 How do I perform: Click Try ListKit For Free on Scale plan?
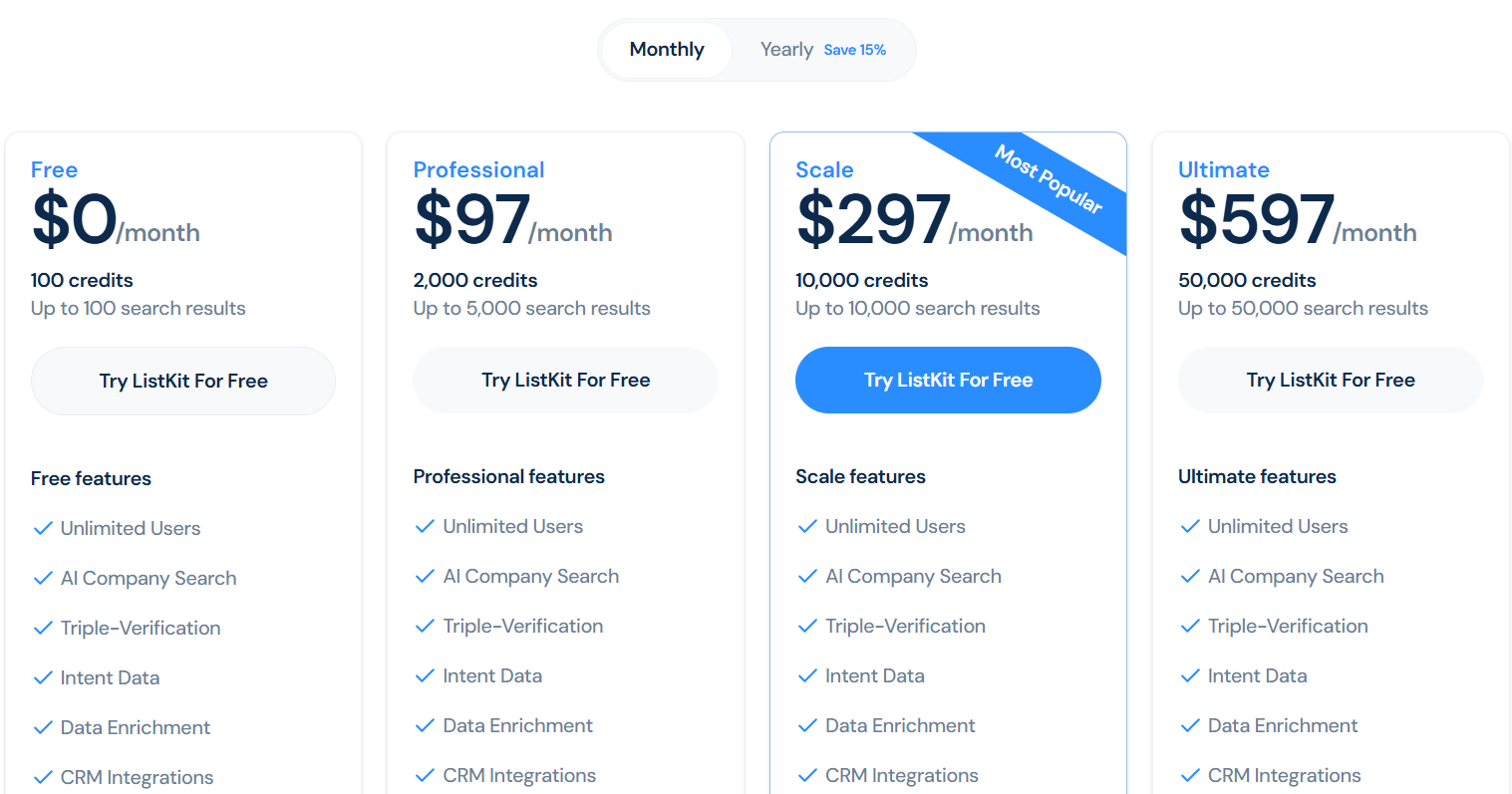point(948,380)
